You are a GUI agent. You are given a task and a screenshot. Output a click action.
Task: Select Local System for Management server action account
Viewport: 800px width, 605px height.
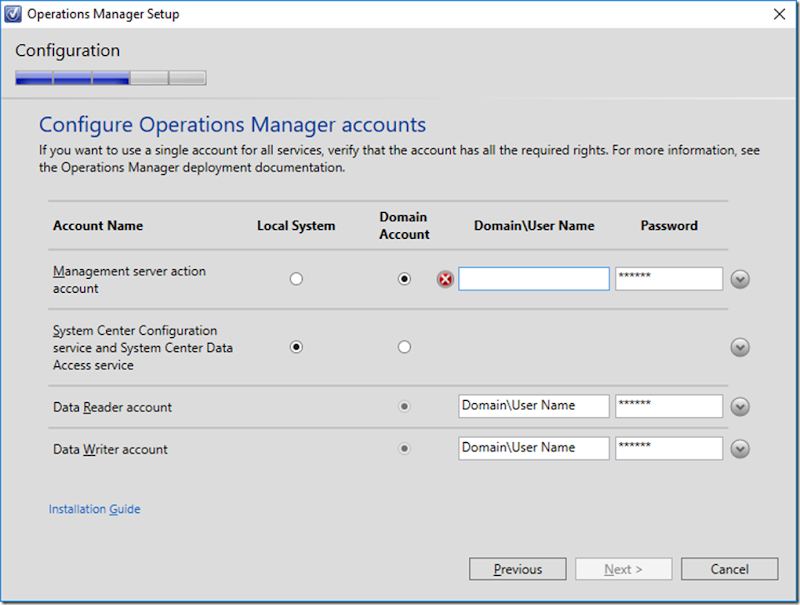pos(296,279)
